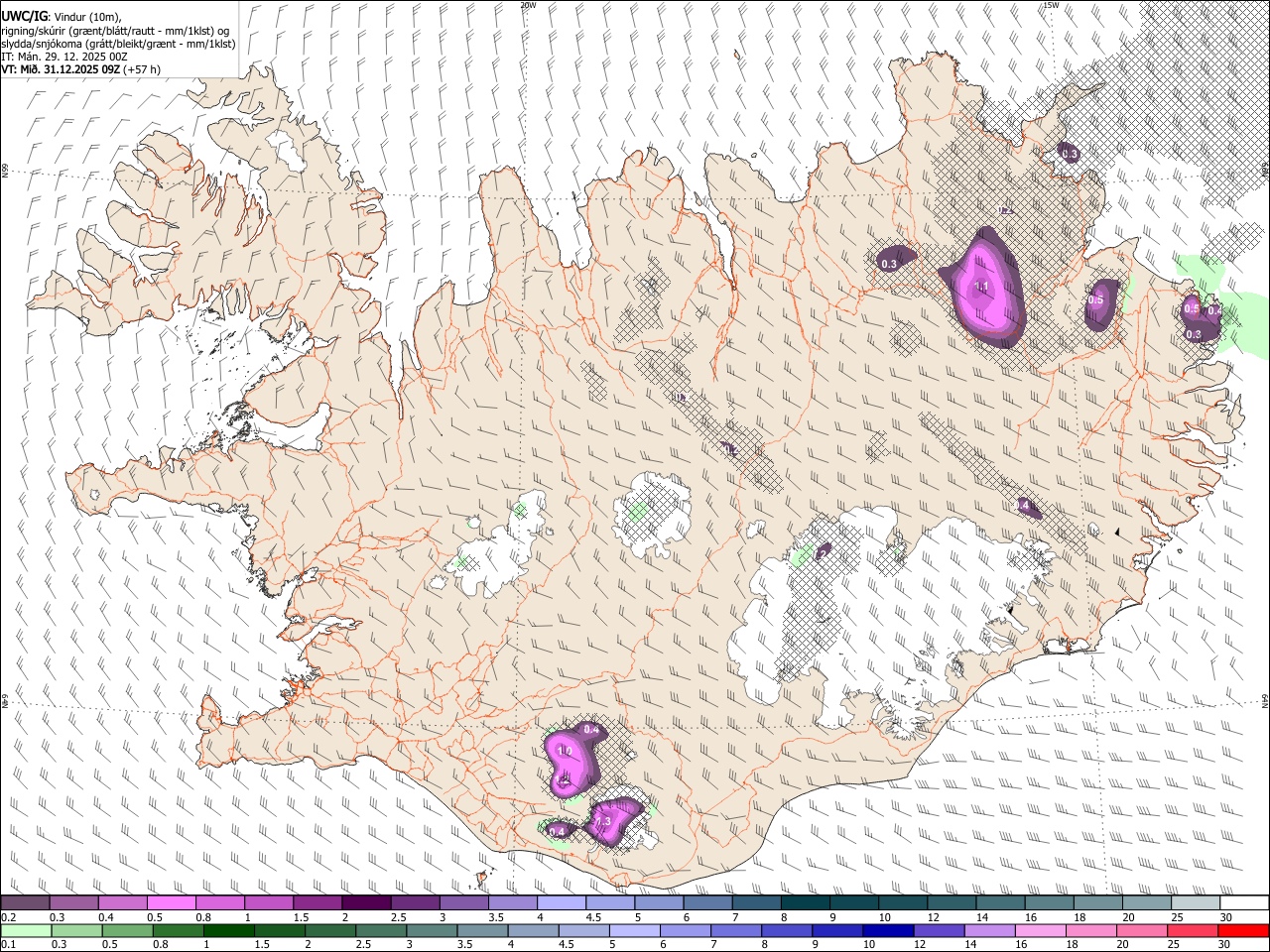
Task: Pick the lilac swatch labeled 14 in lower legend
Action: (989, 930)
